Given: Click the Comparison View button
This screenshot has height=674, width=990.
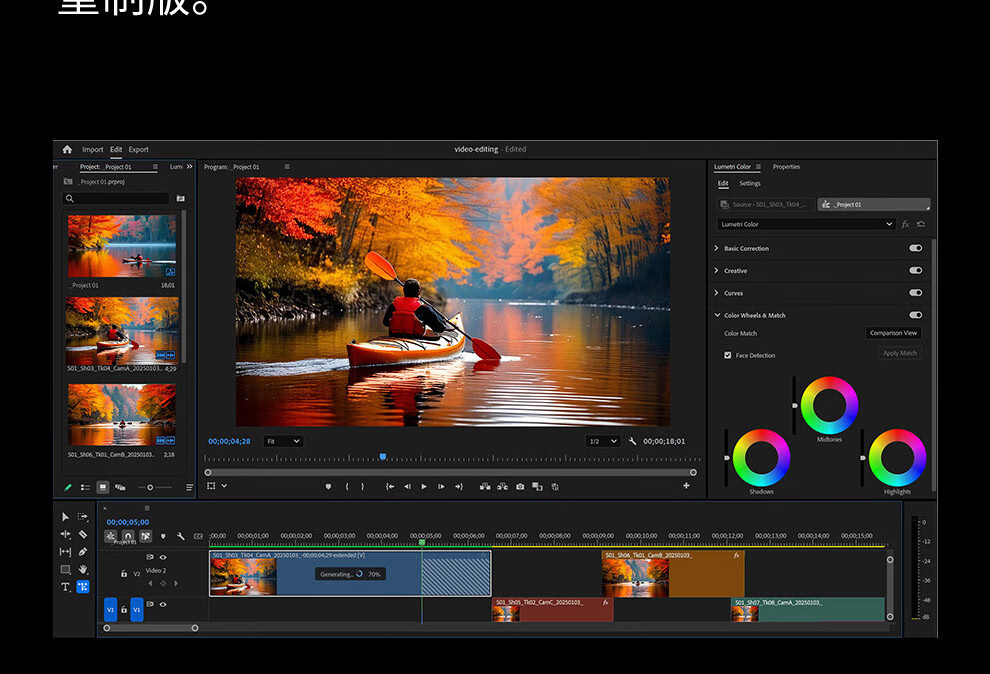Looking at the screenshot, I should pos(893,333).
